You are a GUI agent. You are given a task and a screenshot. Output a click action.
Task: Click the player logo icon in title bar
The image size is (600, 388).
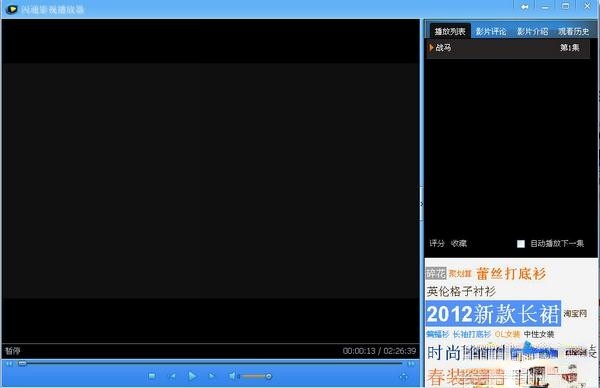[12, 9]
